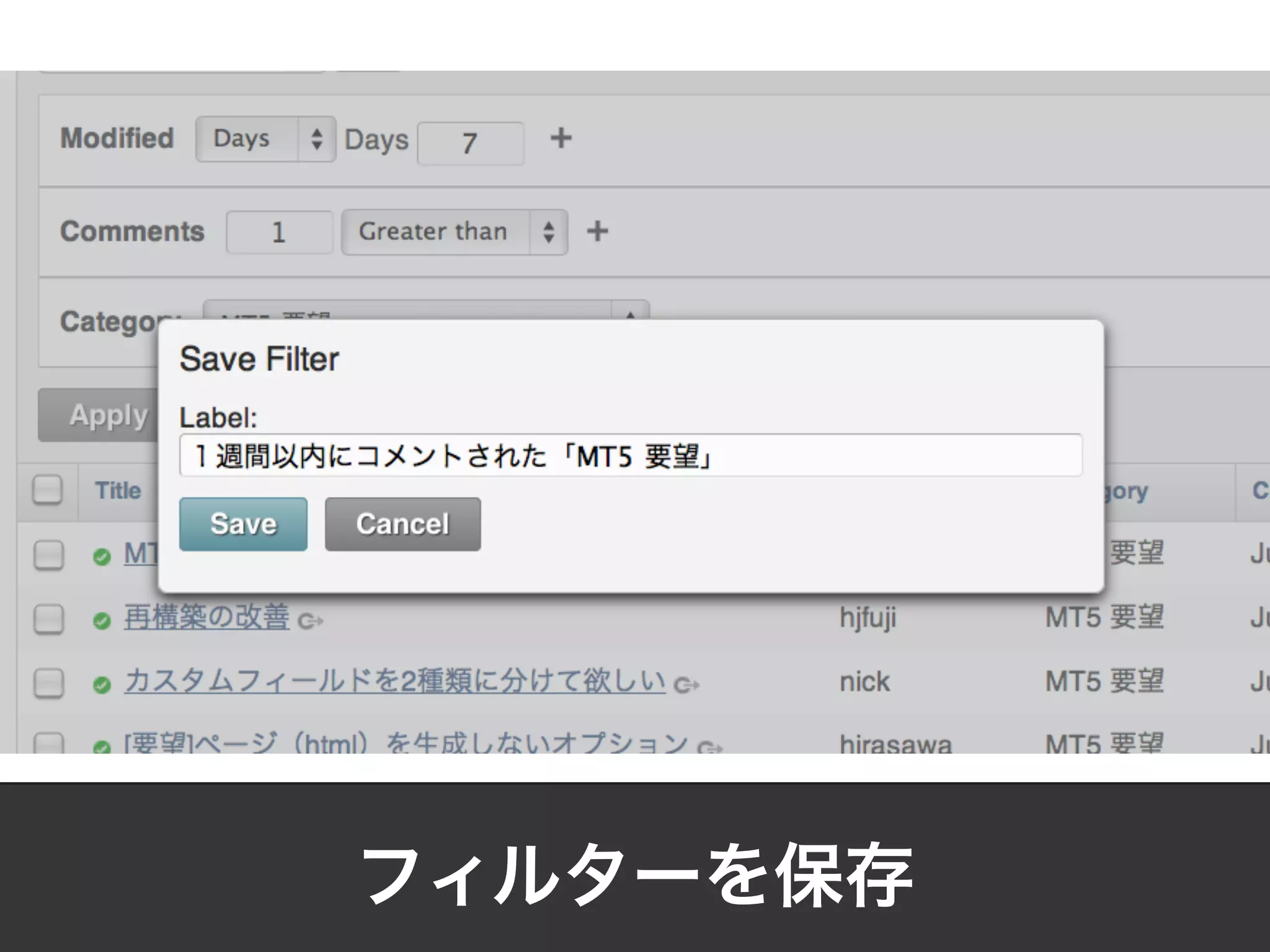Sort by the Title column header
The image size is (1270, 952).
click(118, 490)
